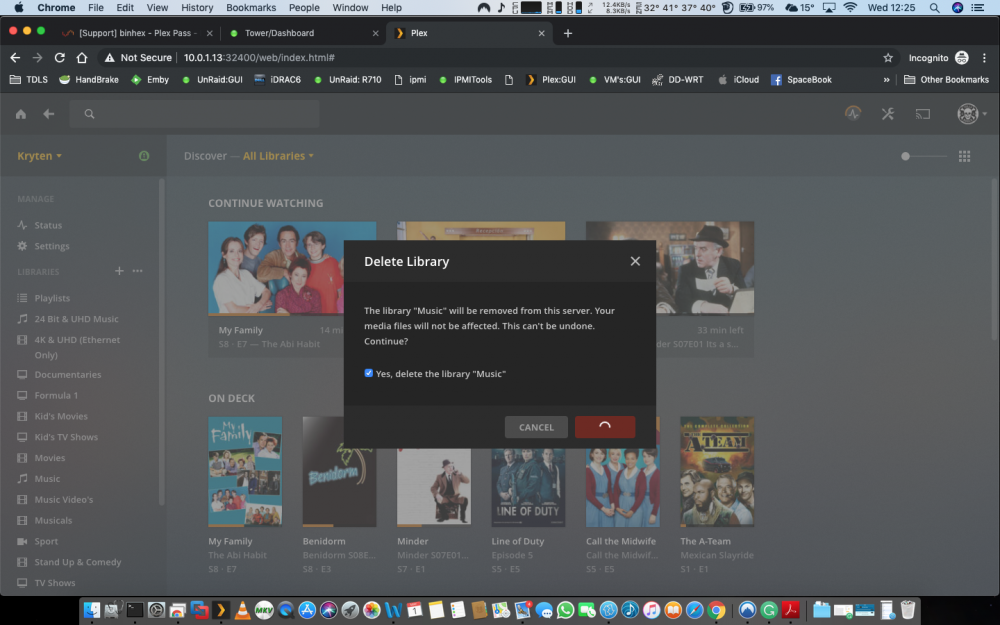Adjust the thumbnail size slider
This screenshot has height=625, width=1000.
pos(924,156)
